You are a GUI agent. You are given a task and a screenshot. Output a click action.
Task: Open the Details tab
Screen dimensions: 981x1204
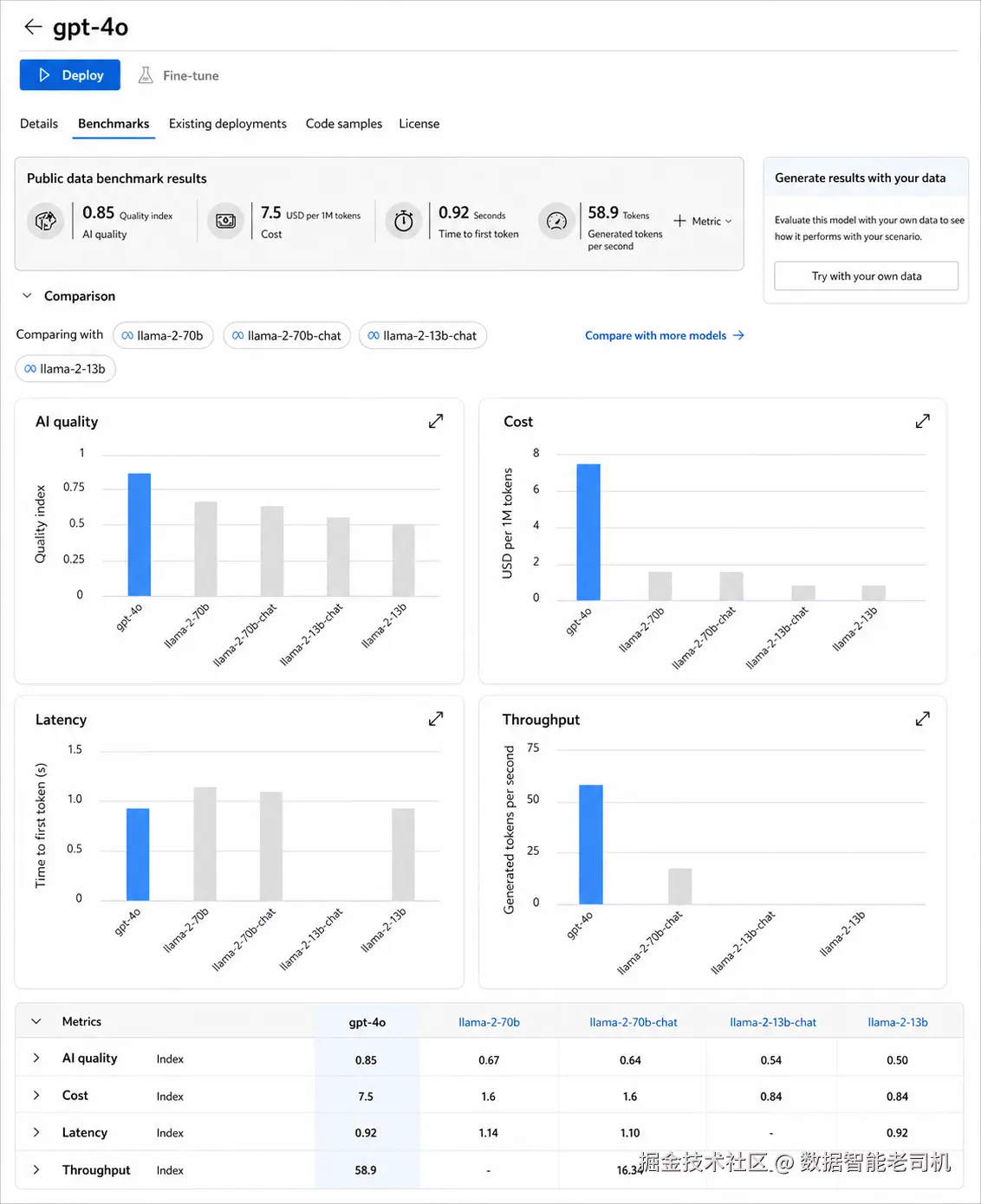tap(39, 124)
